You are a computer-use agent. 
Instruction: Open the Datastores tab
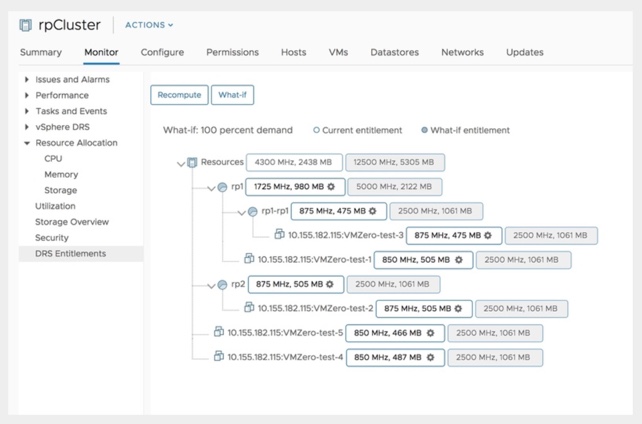[394, 52]
